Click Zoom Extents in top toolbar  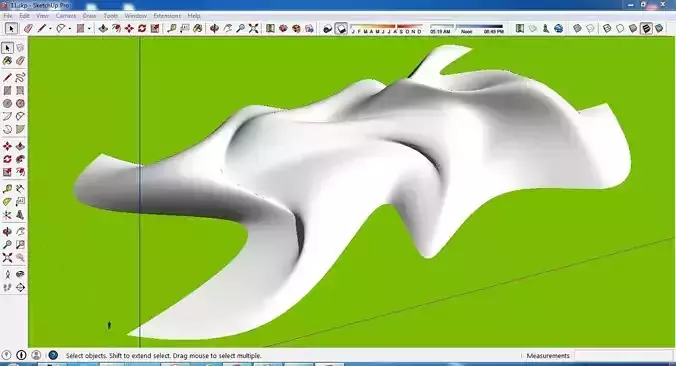[254, 28]
